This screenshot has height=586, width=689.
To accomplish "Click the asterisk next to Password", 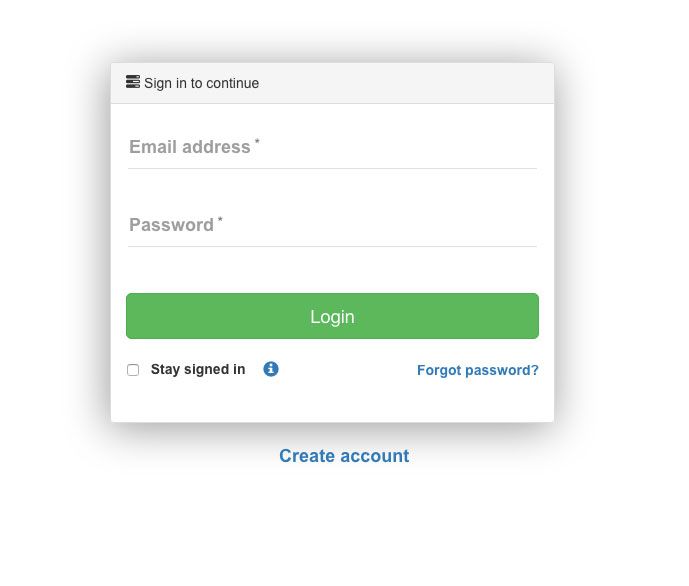I will coord(220,220).
